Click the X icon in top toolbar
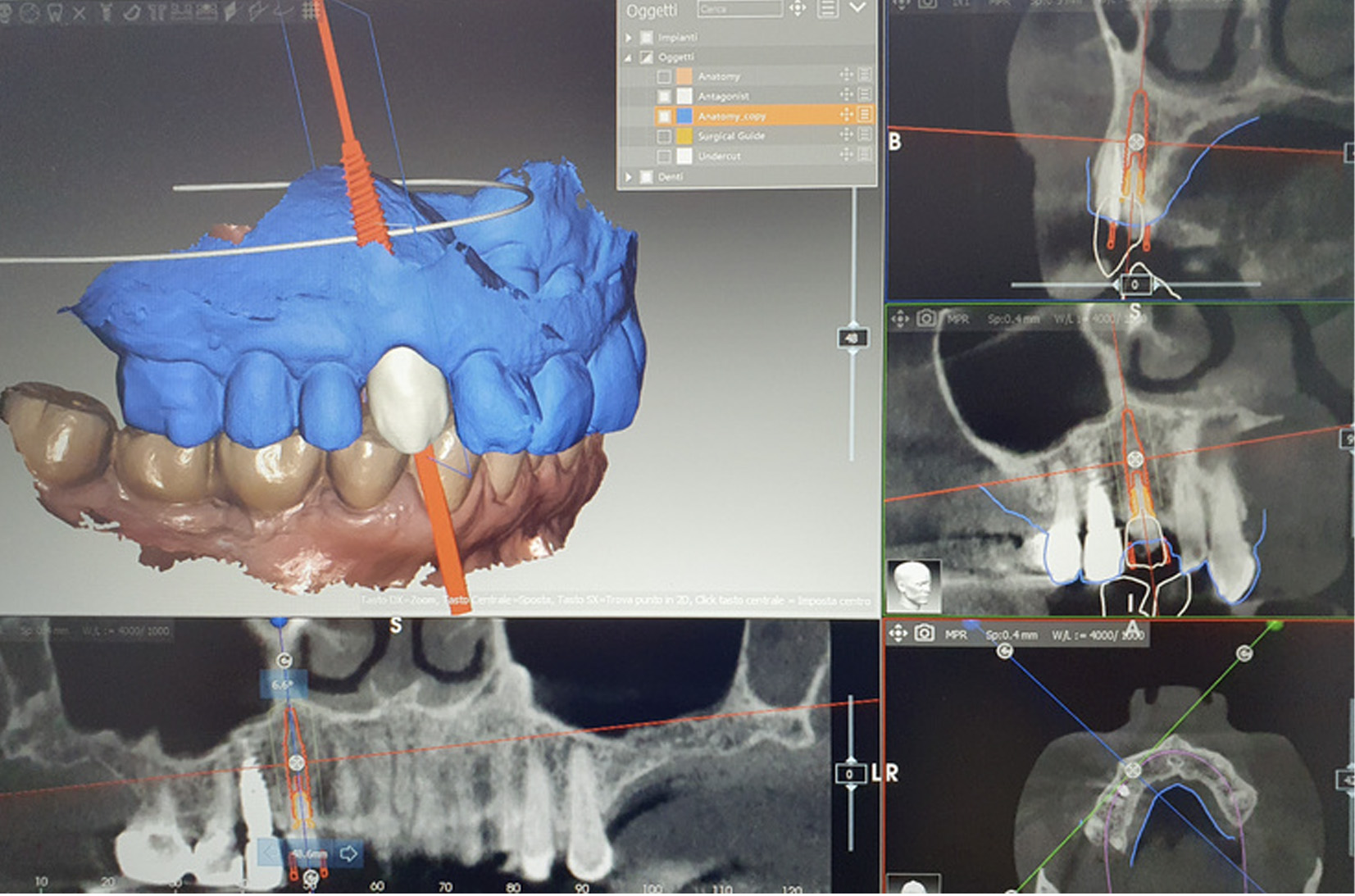Image resolution: width=1355 pixels, height=896 pixels. tap(79, 12)
